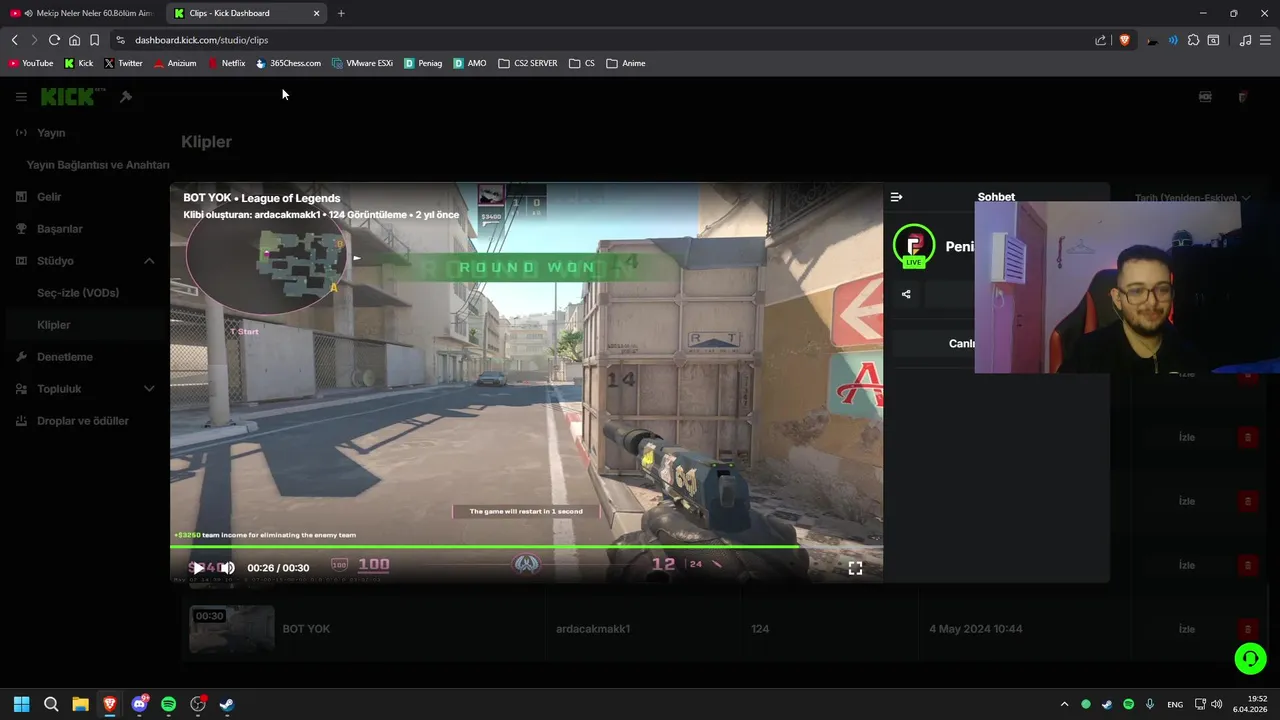Screen dimensions: 1280x720
Task: Open the clip in fullscreen
Action: point(855,568)
